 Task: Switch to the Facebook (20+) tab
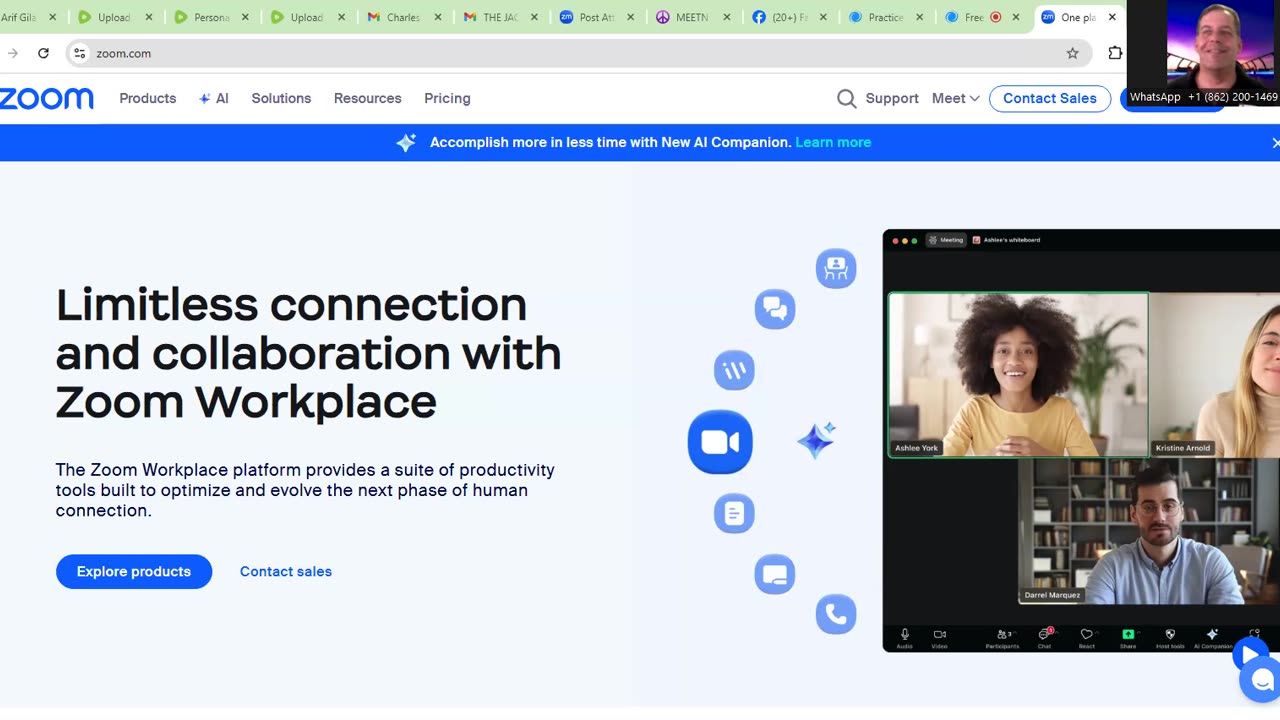point(790,17)
